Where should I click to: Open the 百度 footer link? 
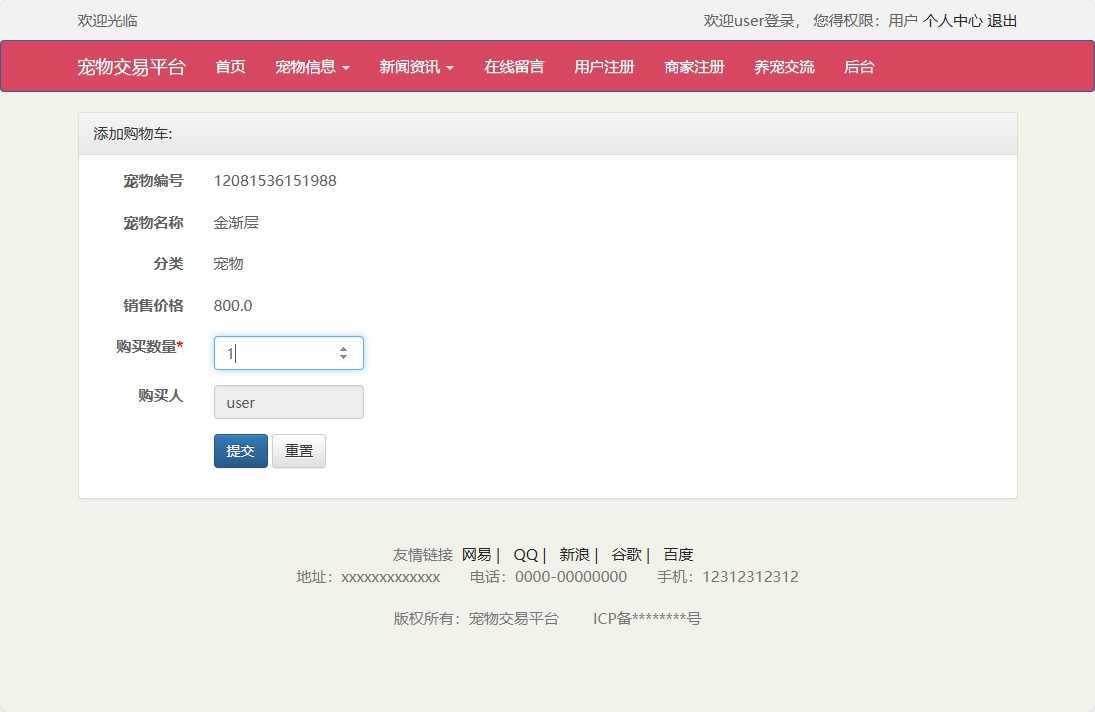click(678, 554)
